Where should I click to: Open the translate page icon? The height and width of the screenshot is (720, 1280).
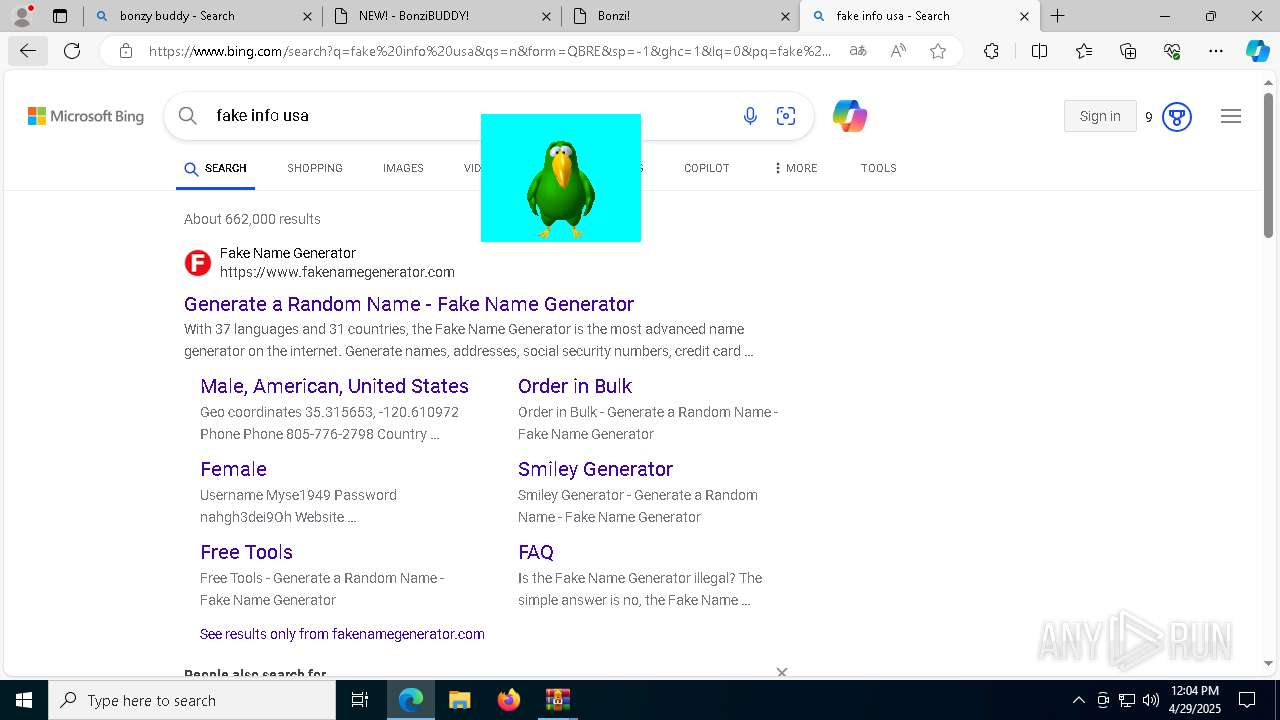pyautogui.click(x=857, y=51)
